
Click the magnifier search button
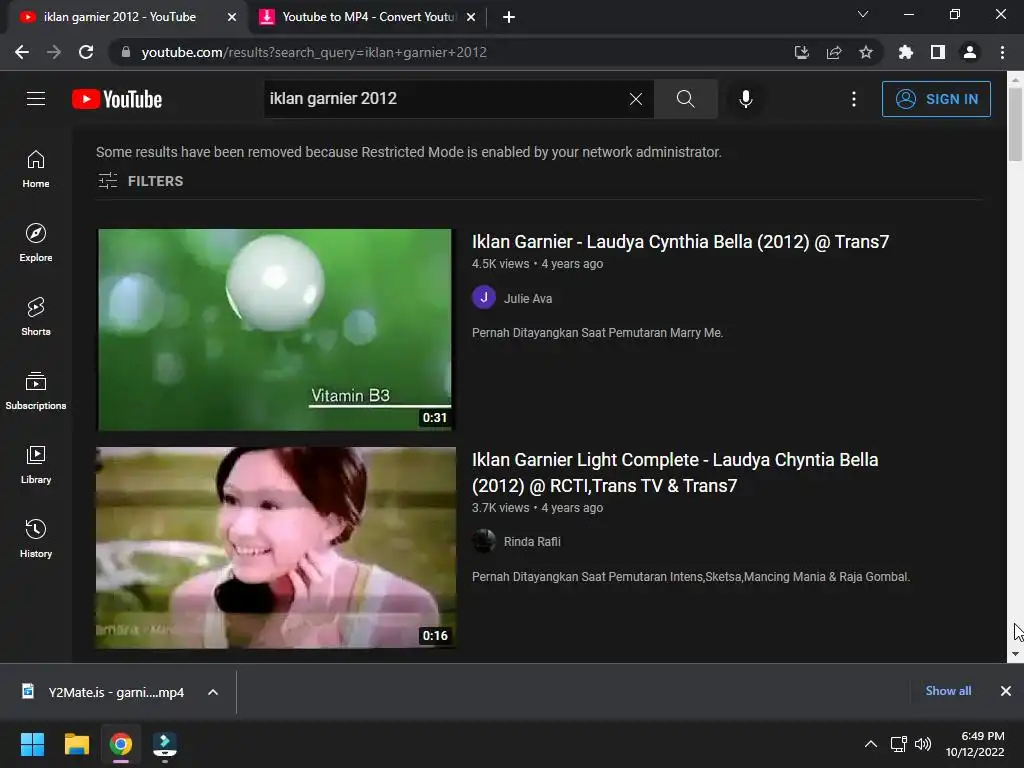point(685,99)
